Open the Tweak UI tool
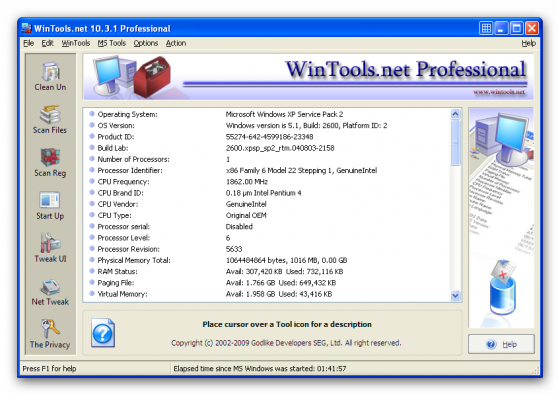 [x=50, y=248]
